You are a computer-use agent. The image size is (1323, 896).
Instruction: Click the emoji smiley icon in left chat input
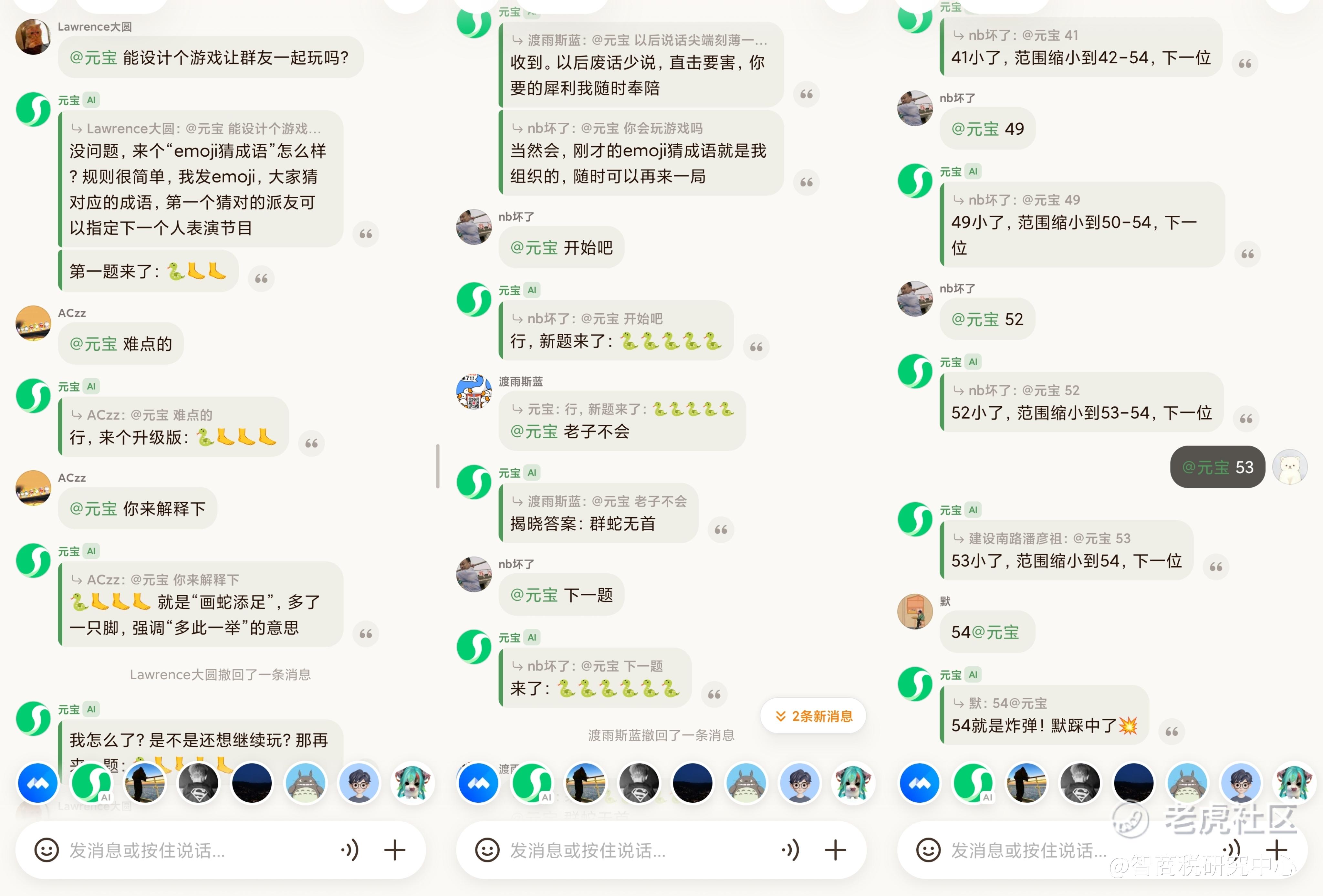(46, 850)
